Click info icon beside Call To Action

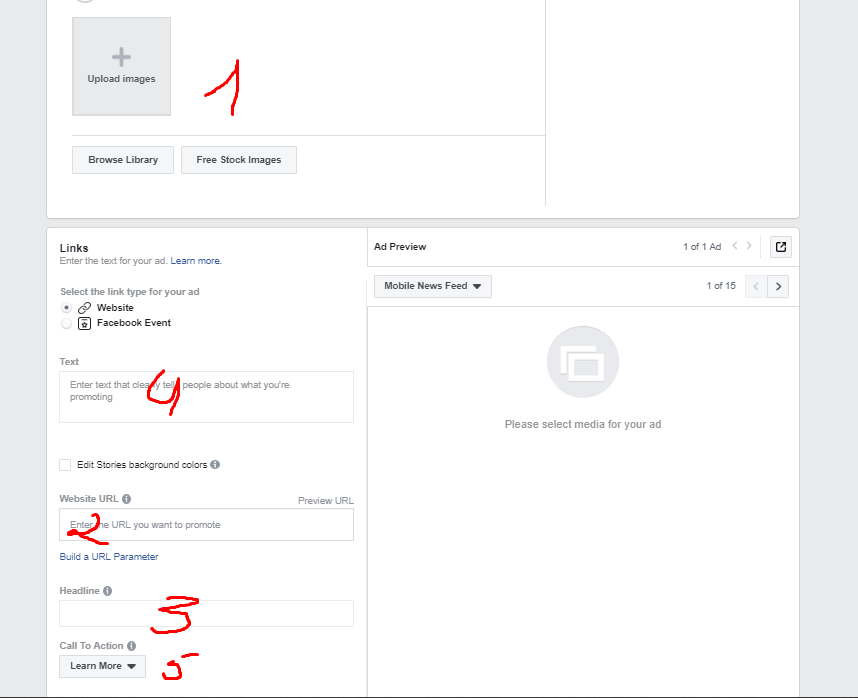[131, 646]
